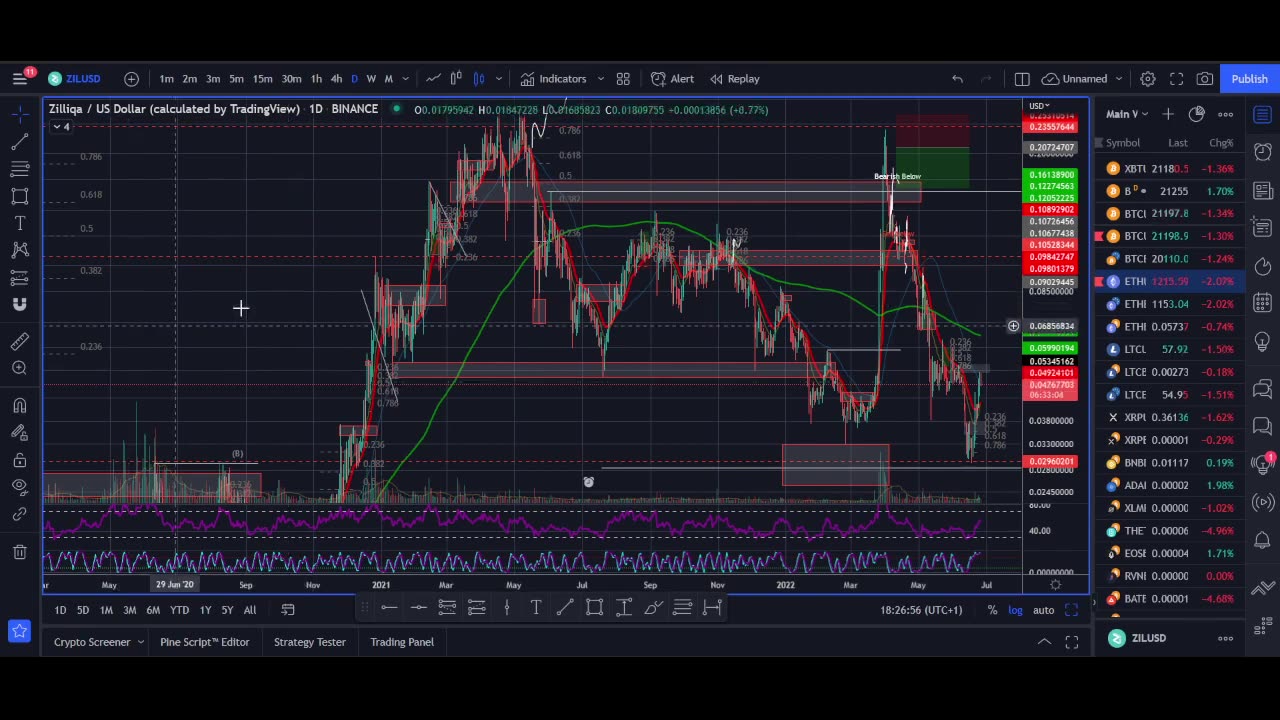Image resolution: width=1280 pixels, height=720 pixels.
Task: Expand the Crypto Screener dropdown arrow
Action: 141,642
